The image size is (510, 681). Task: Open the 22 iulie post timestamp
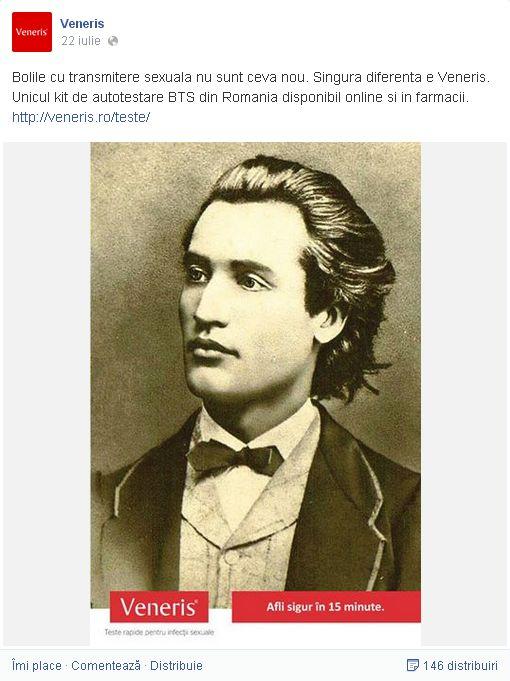(81, 41)
